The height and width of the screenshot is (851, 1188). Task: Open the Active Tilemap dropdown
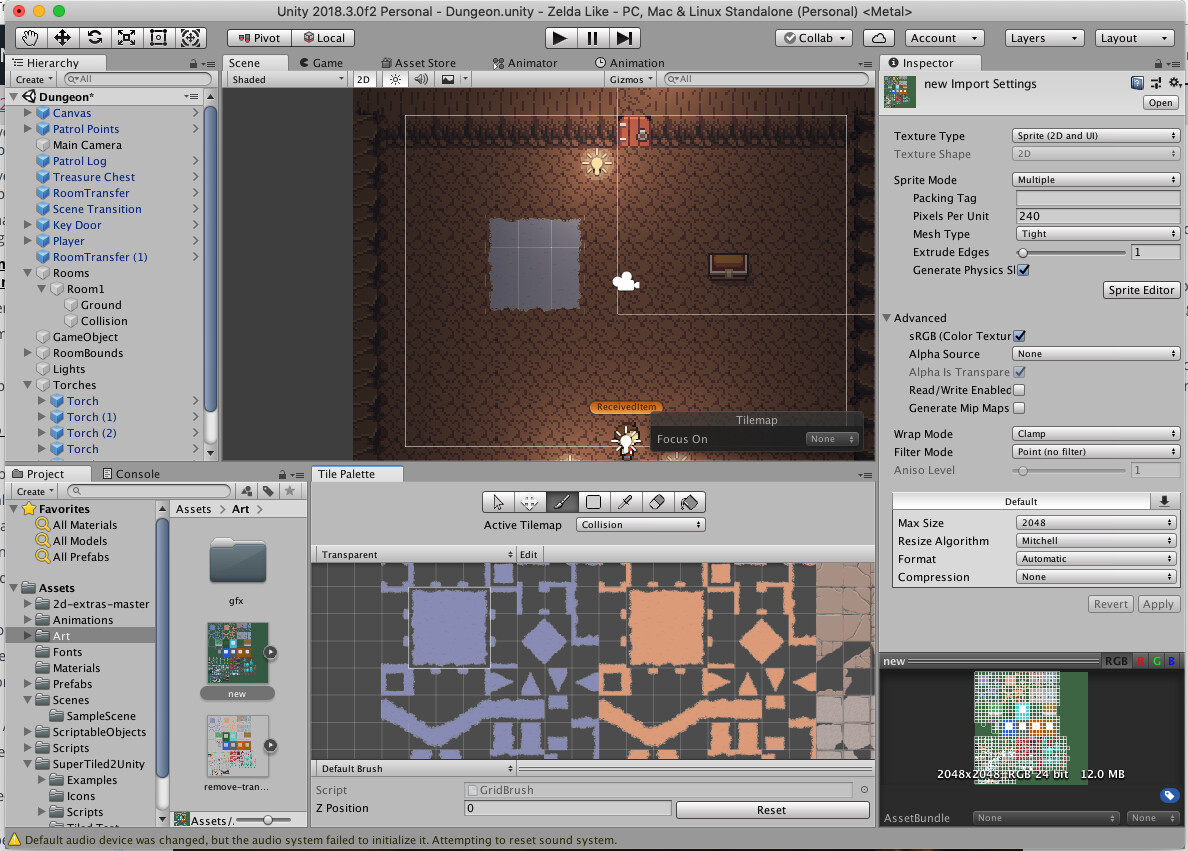coord(640,524)
